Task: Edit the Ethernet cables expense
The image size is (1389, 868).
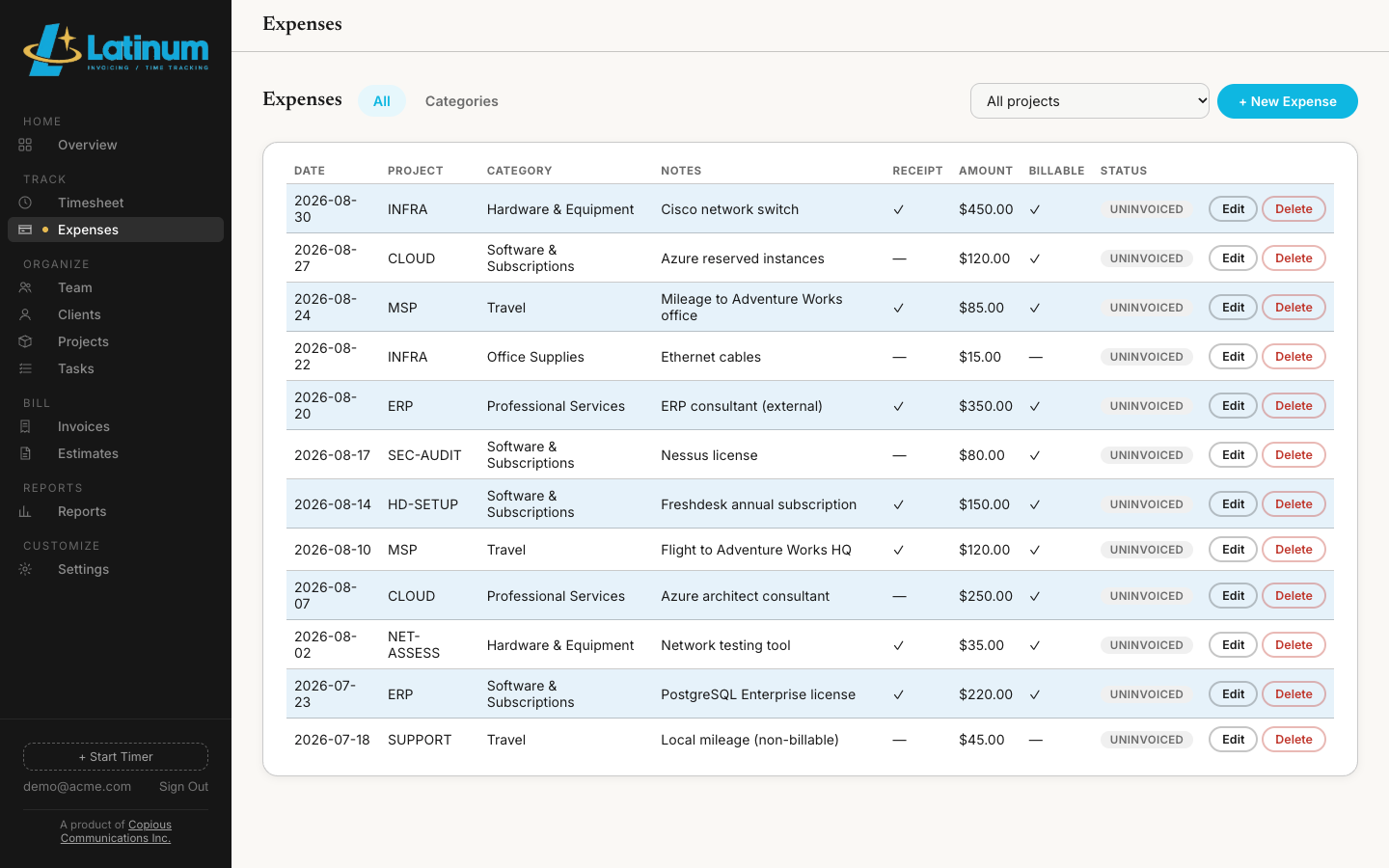Action: [1233, 357]
